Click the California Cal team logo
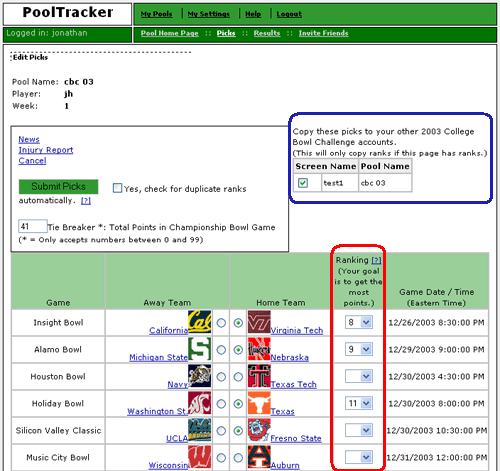The height and width of the screenshot is (471, 500). [199, 322]
